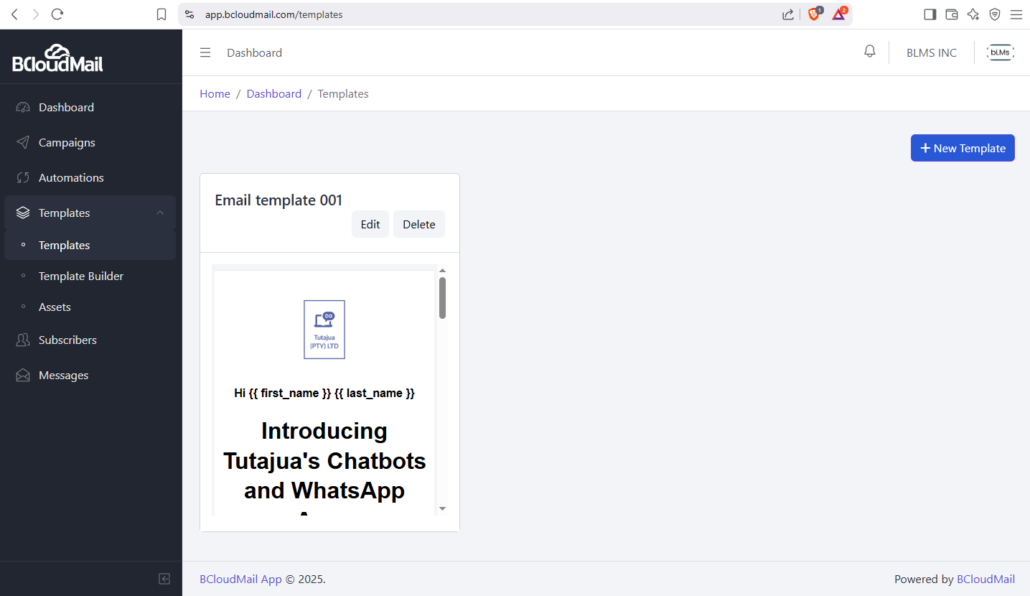
Task: Click the Dashboard header title text
Action: coord(254,53)
